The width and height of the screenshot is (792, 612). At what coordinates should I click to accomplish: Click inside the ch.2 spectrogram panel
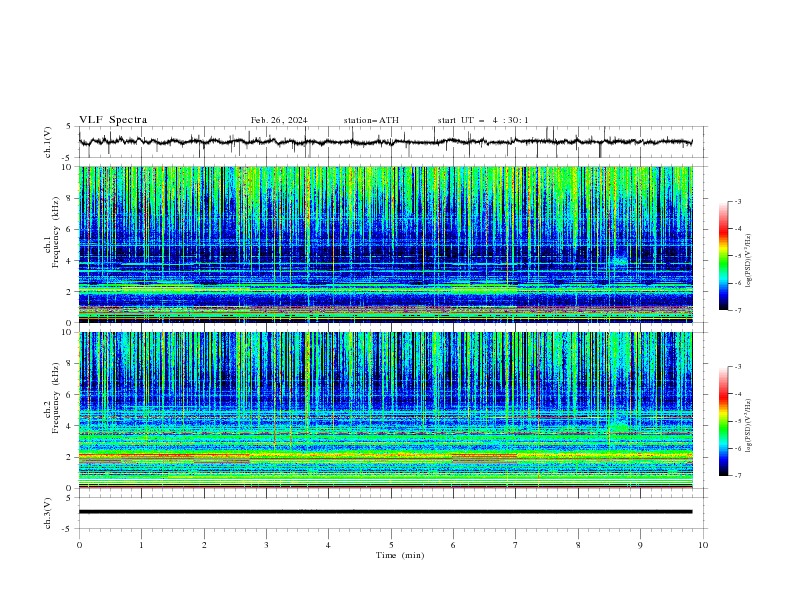click(385, 410)
